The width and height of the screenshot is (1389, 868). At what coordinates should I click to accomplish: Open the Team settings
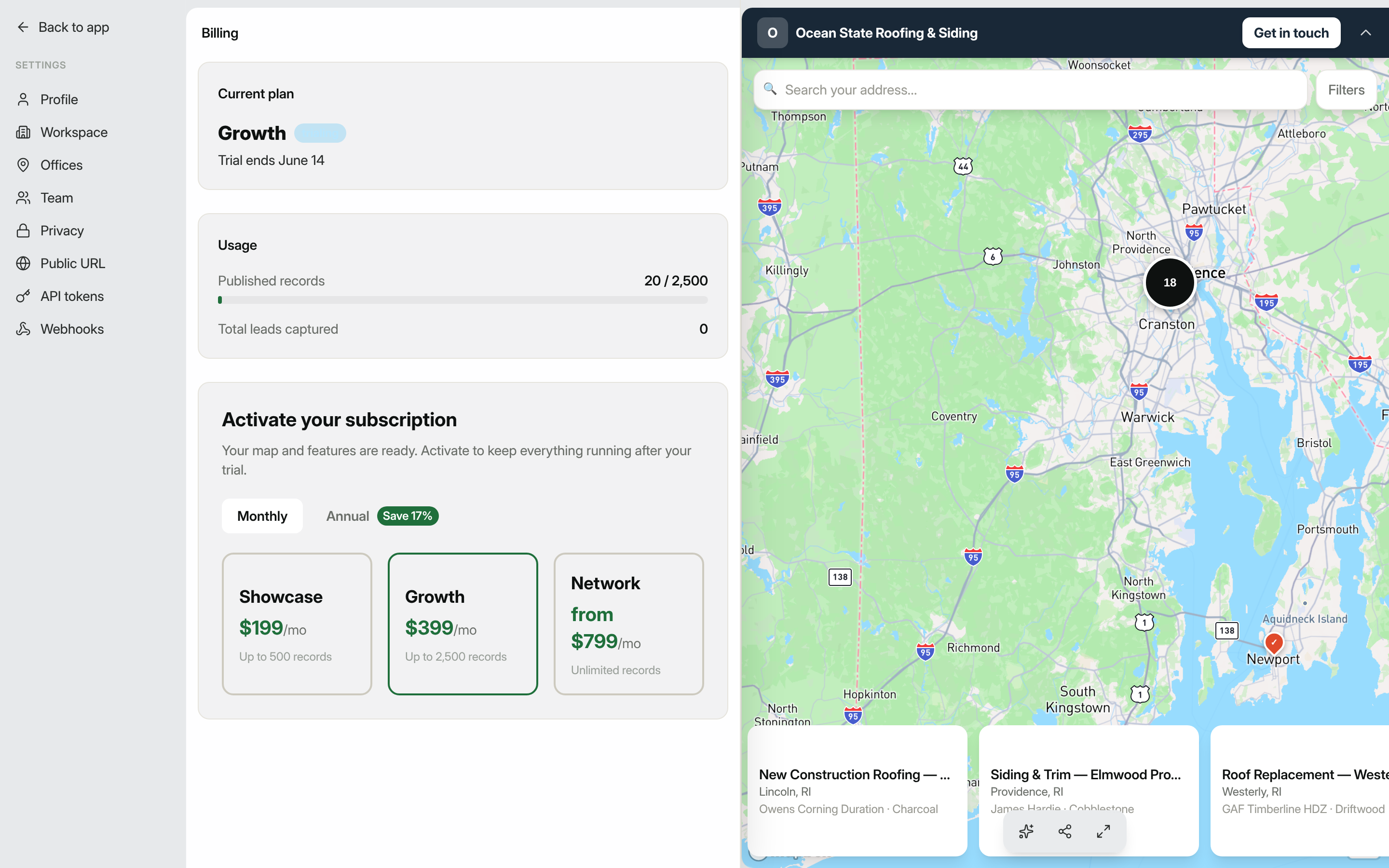coord(93,198)
